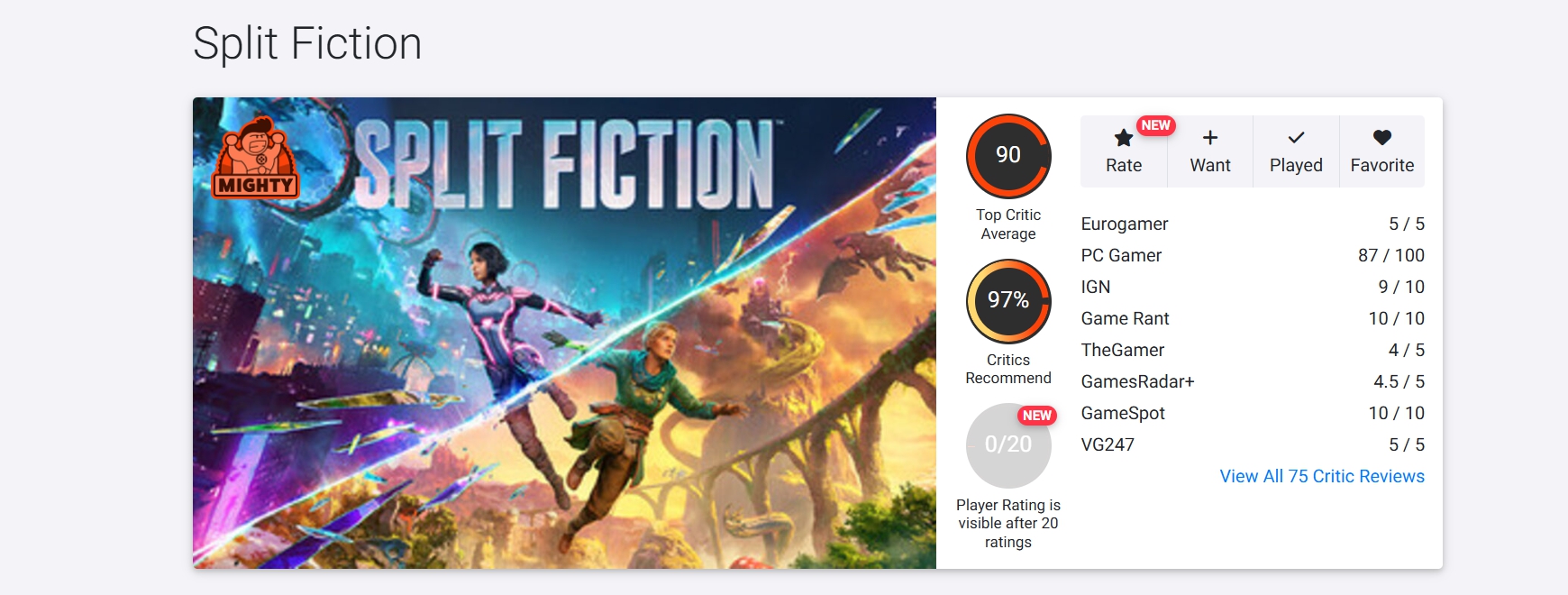1568x595 pixels.
Task: Click the 0/20 Player Rating circle
Action: pyautogui.click(x=1008, y=445)
